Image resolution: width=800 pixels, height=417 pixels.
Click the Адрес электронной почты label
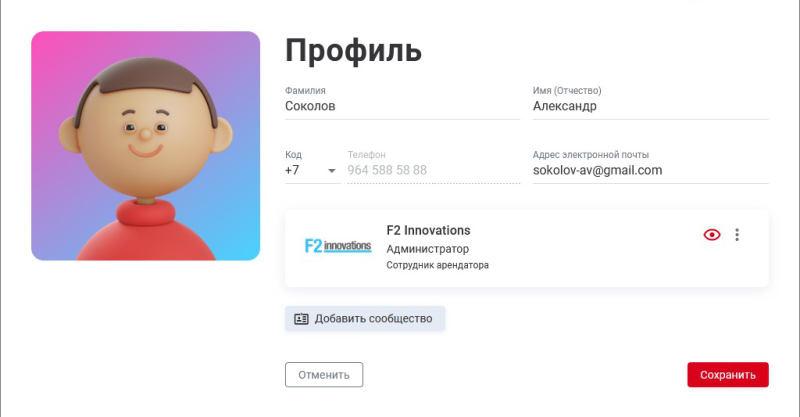[591, 155]
